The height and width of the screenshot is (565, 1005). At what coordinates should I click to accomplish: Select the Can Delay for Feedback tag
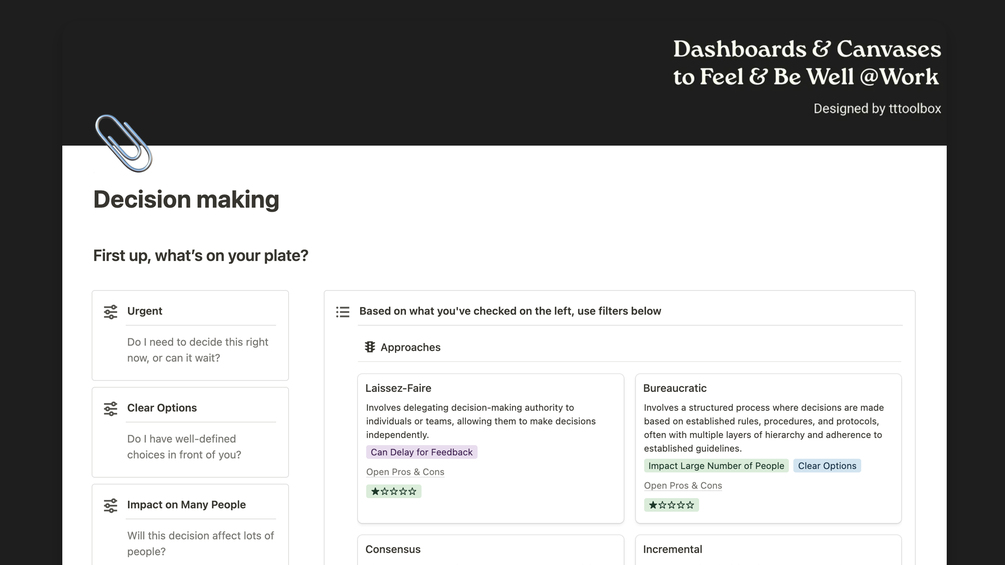[421, 452]
